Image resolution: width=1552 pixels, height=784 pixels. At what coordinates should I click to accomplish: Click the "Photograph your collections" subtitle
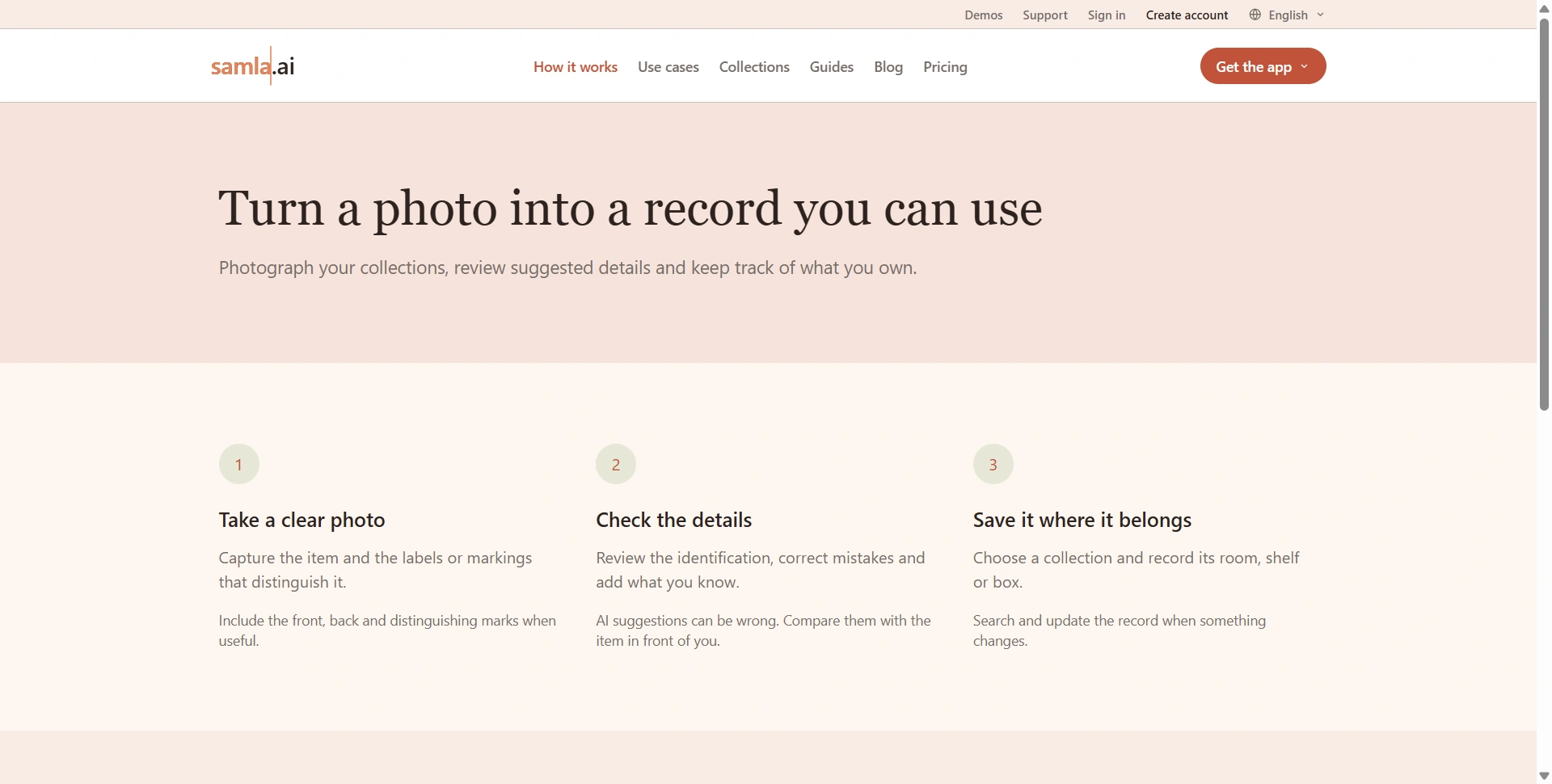[567, 268]
